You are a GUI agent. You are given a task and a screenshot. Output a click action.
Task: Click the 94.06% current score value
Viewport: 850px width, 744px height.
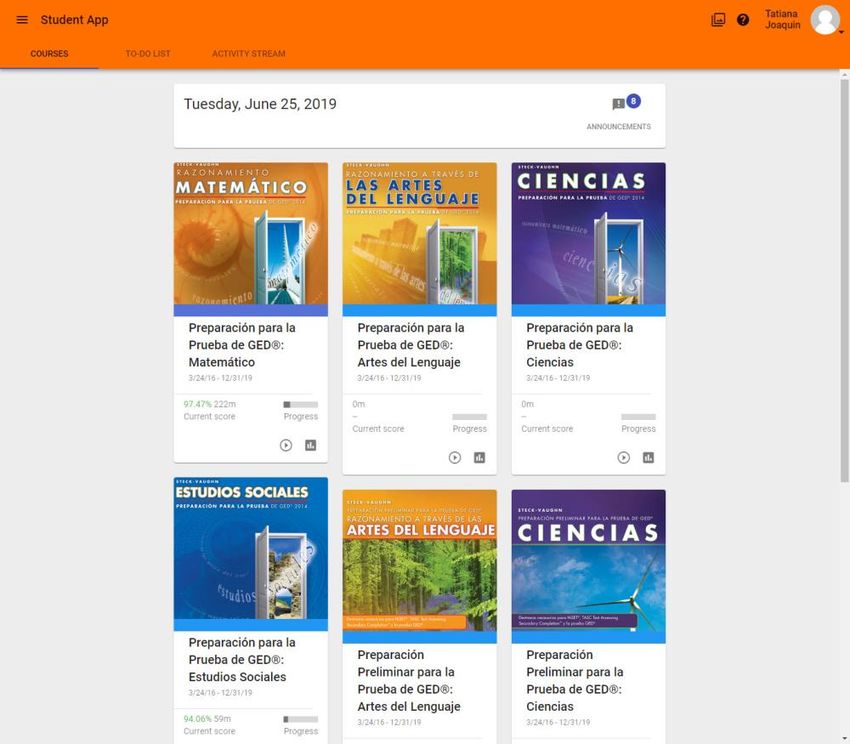pyautogui.click(x=197, y=719)
